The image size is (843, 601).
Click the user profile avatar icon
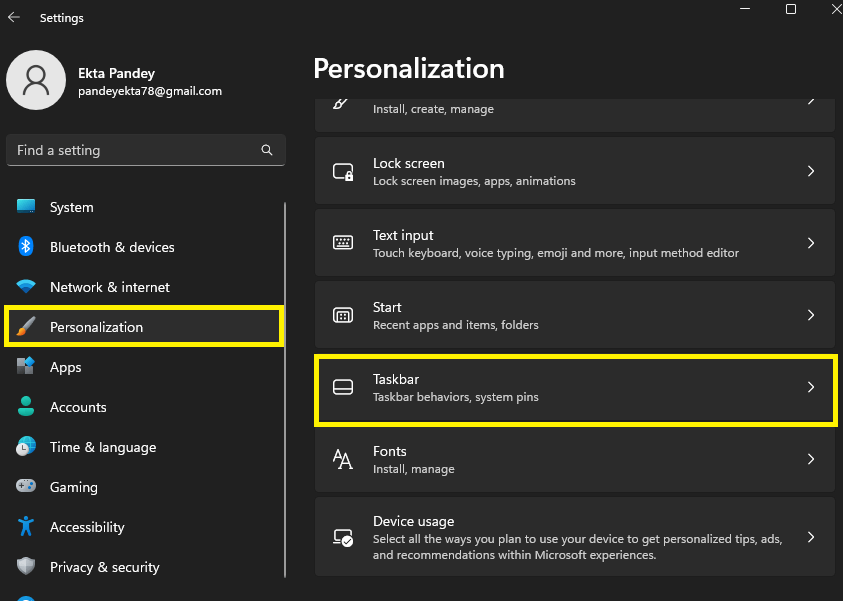pos(36,80)
